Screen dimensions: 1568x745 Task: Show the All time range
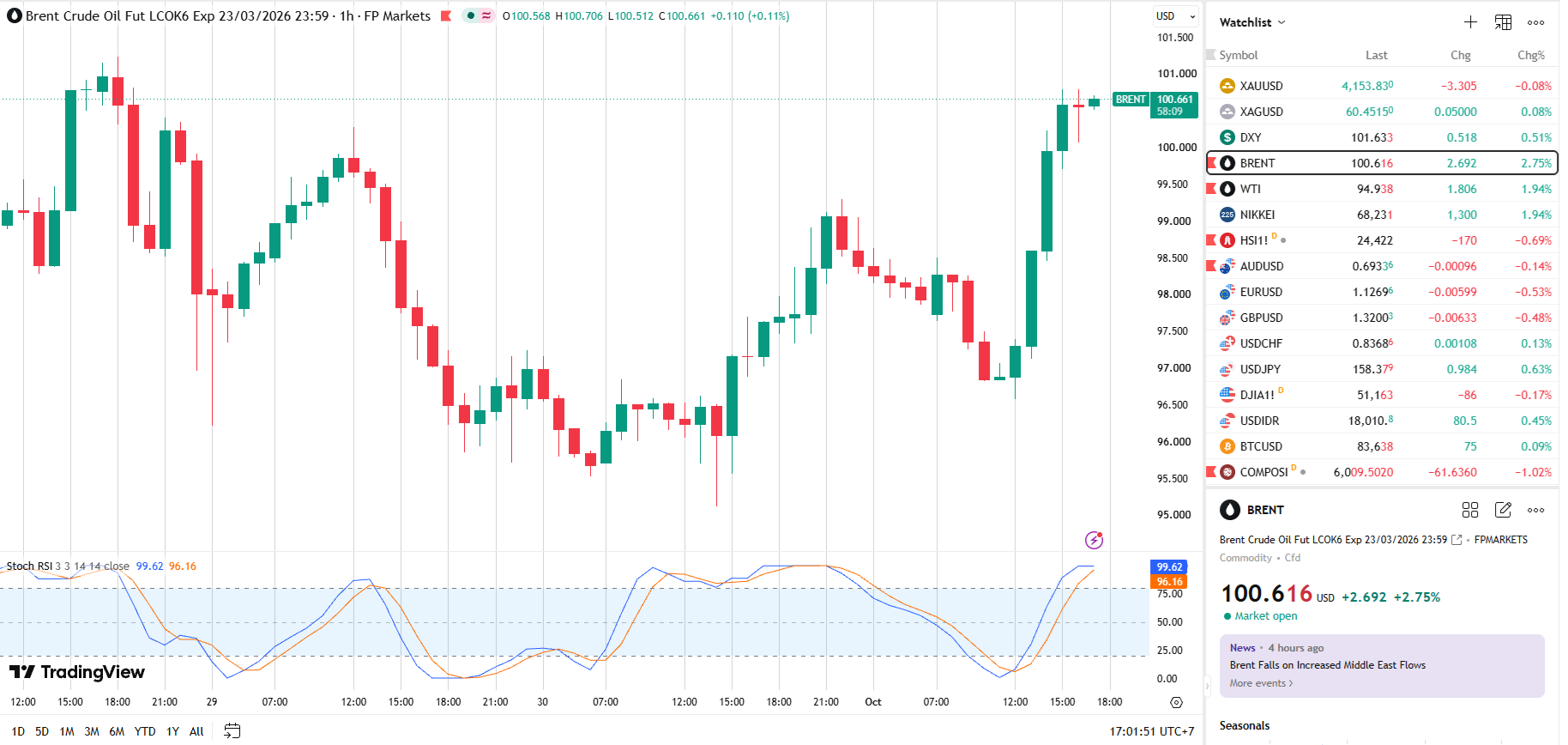pos(196,731)
